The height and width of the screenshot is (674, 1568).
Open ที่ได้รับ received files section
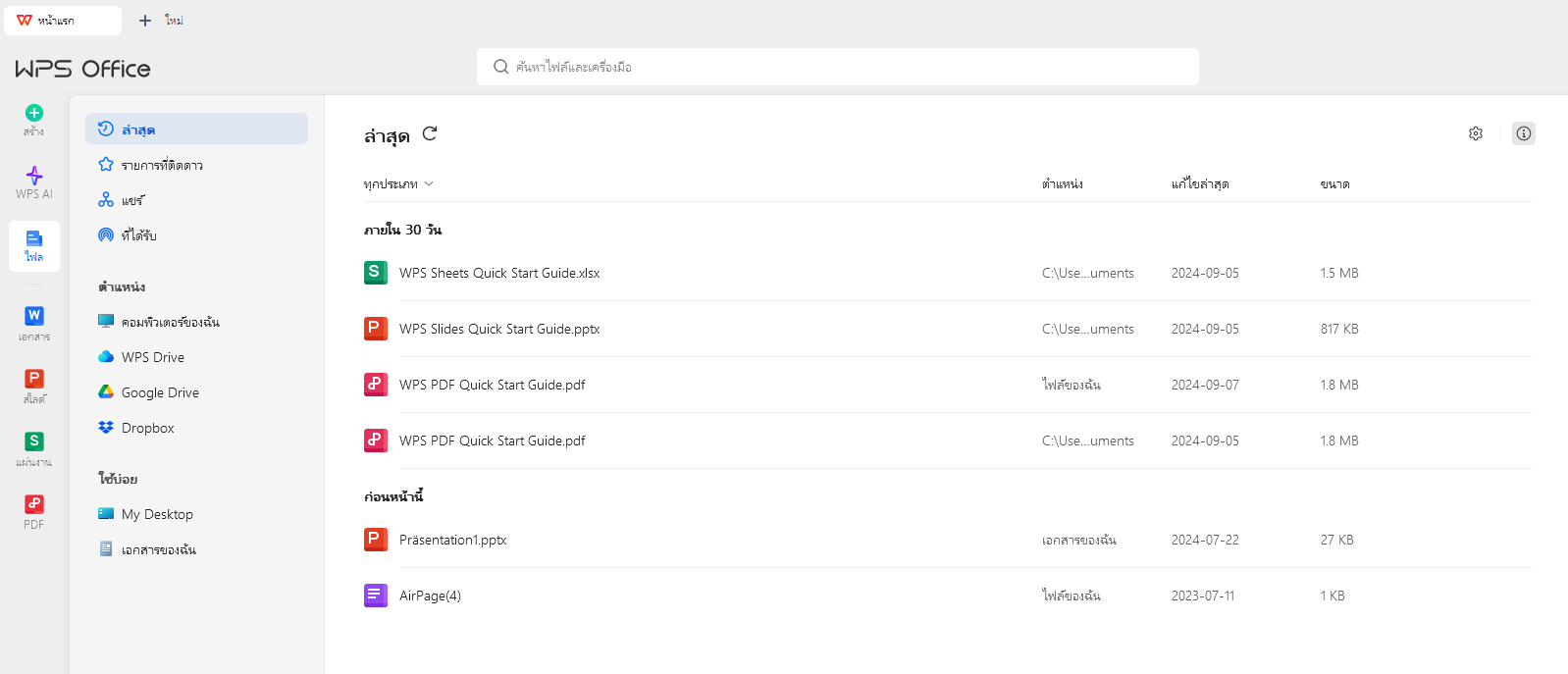click(196, 234)
